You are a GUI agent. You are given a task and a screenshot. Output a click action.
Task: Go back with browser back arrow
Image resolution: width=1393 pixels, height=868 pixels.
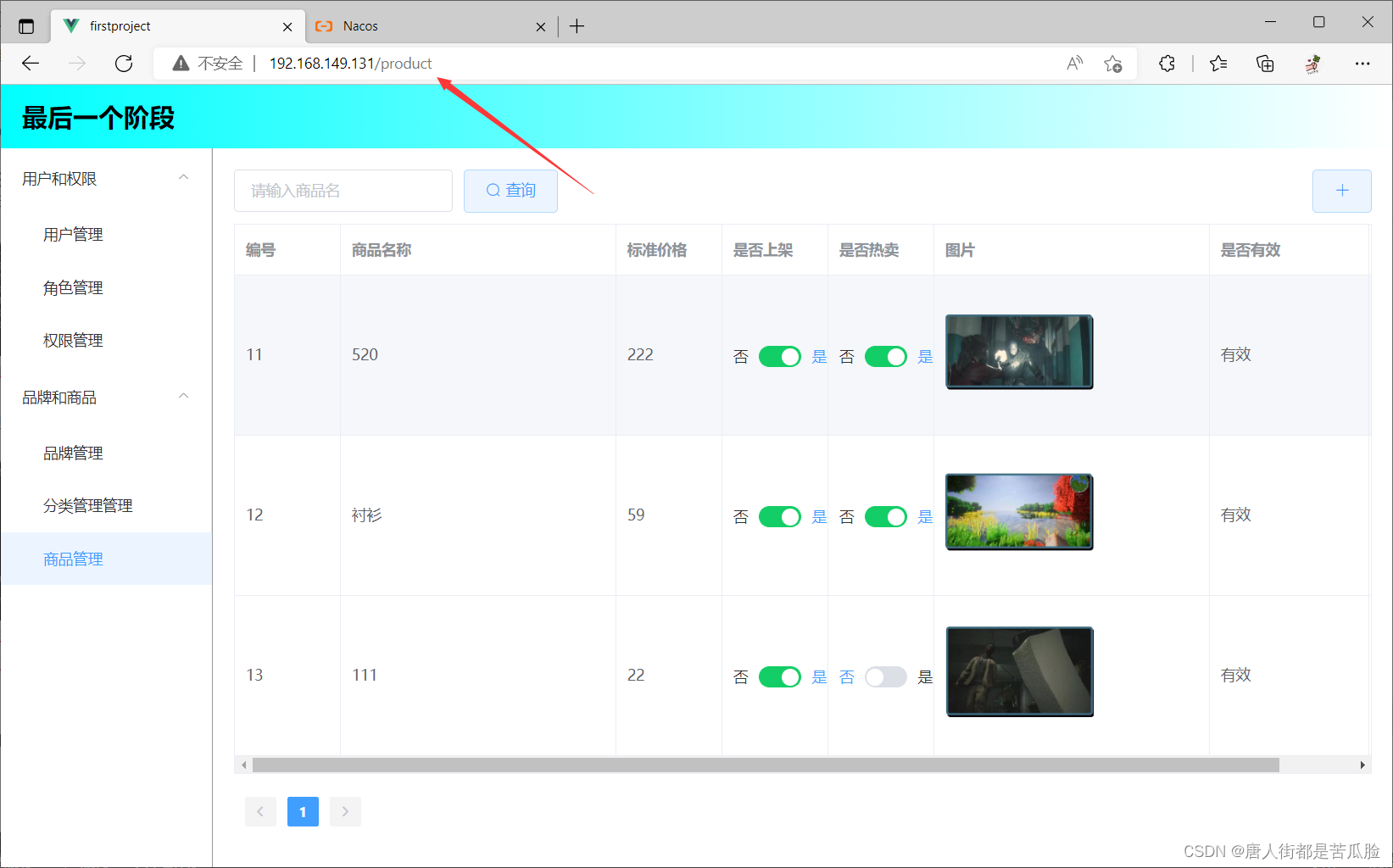[x=31, y=64]
